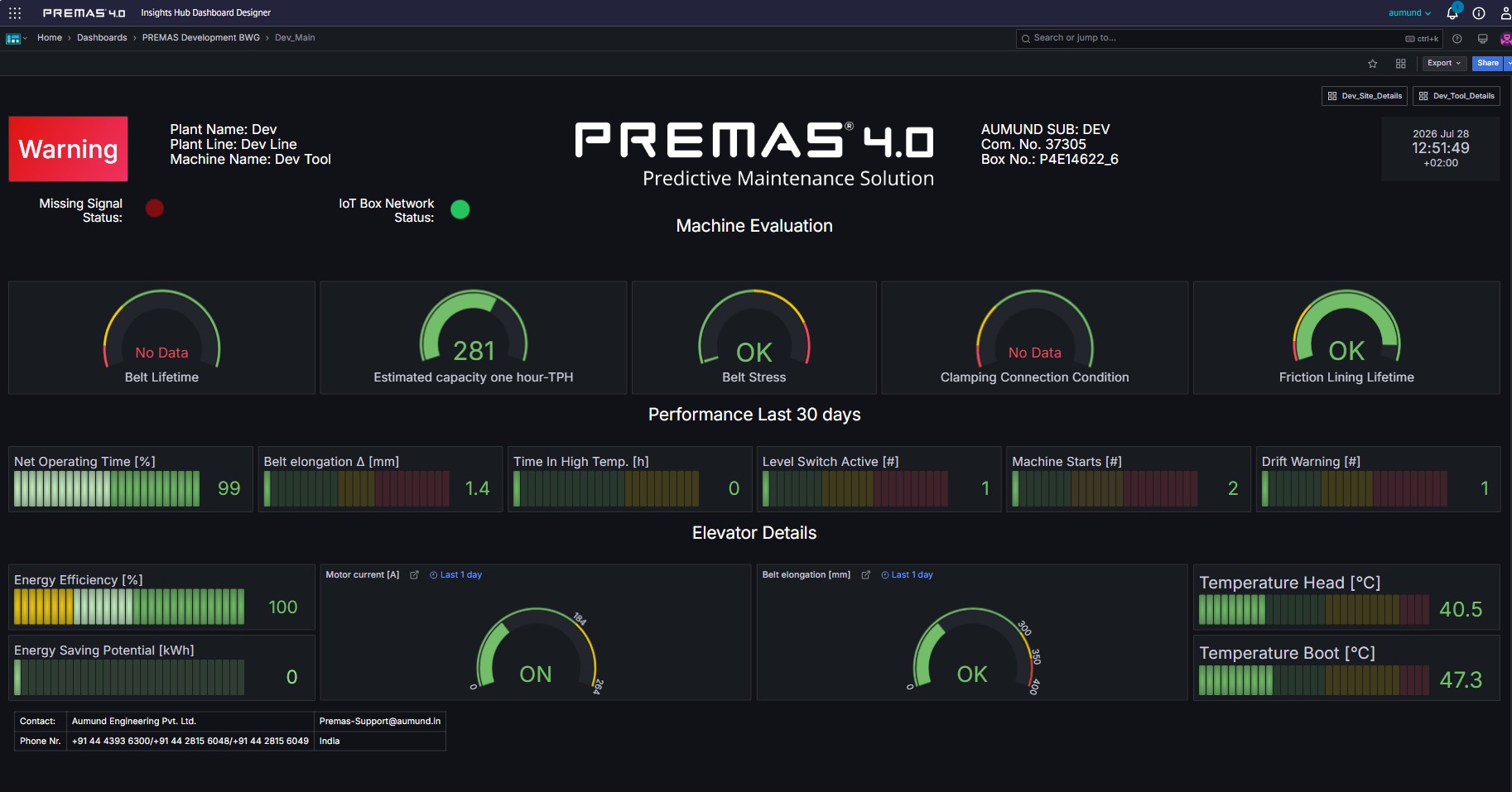Screen dimensions: 1512x792
Task: Select Motor current Last 1 day time range
Action: point(455,574)
